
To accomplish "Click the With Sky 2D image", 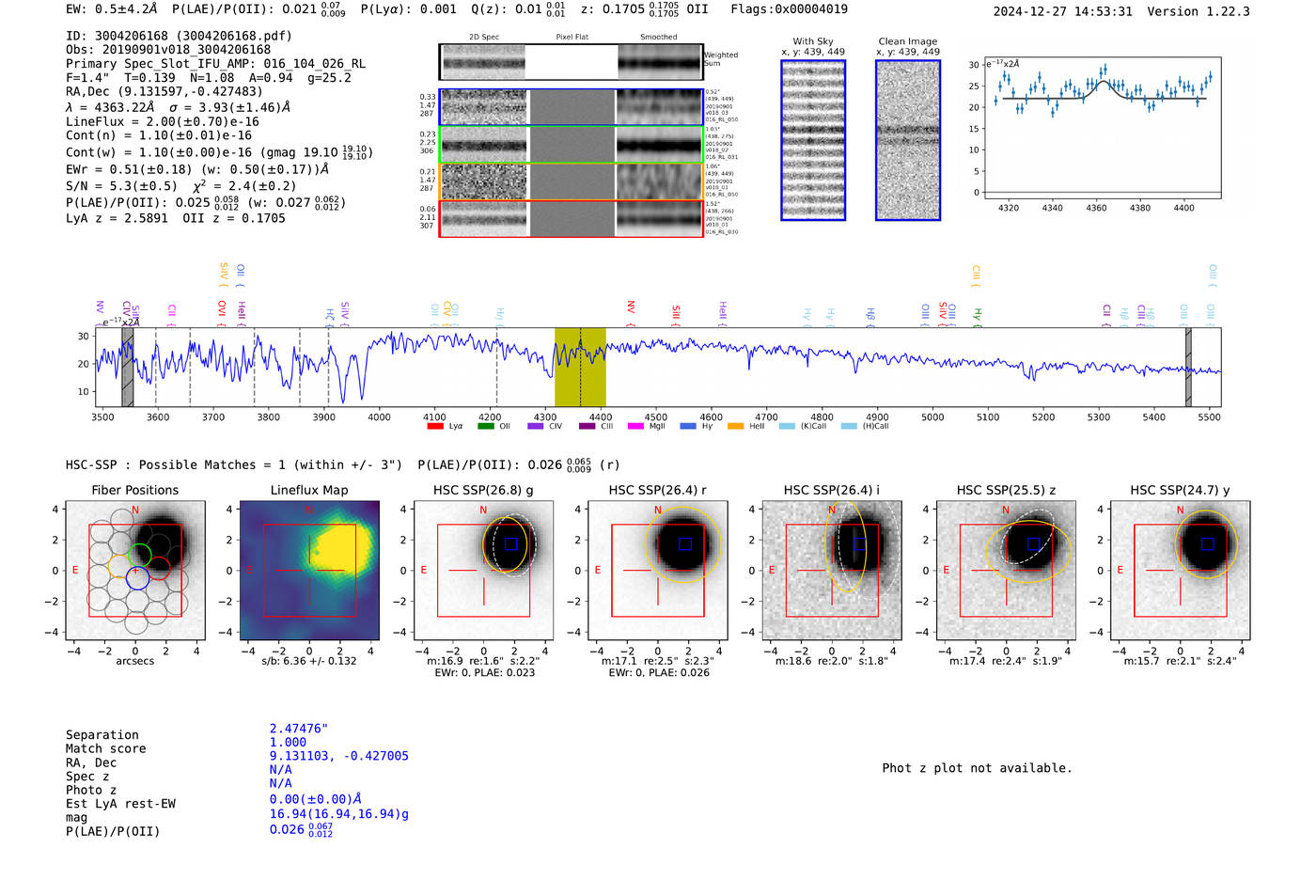I will (x=813, y=140).
